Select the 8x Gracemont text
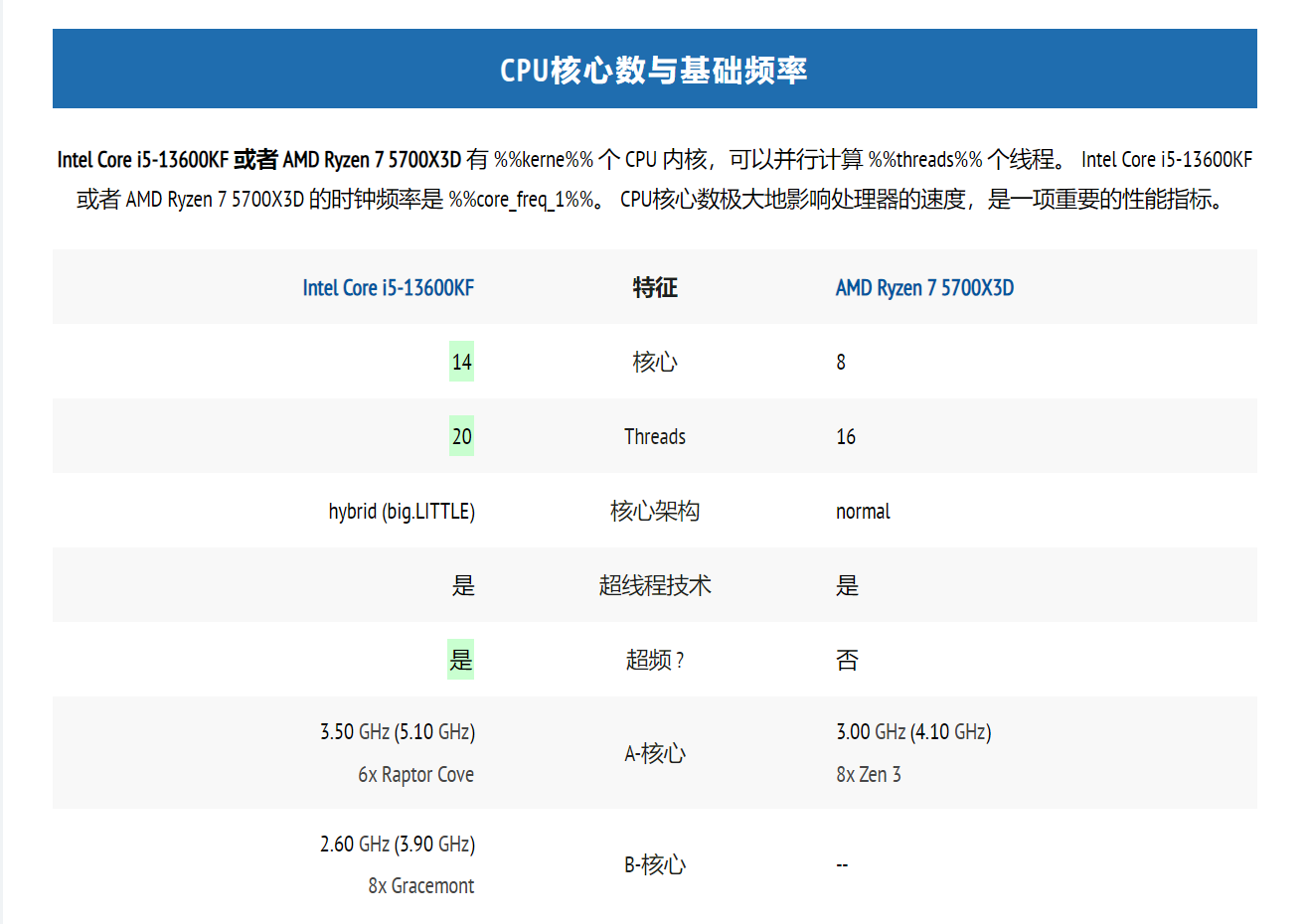Viewport: 1306px width, 924px height. point(420,885)
